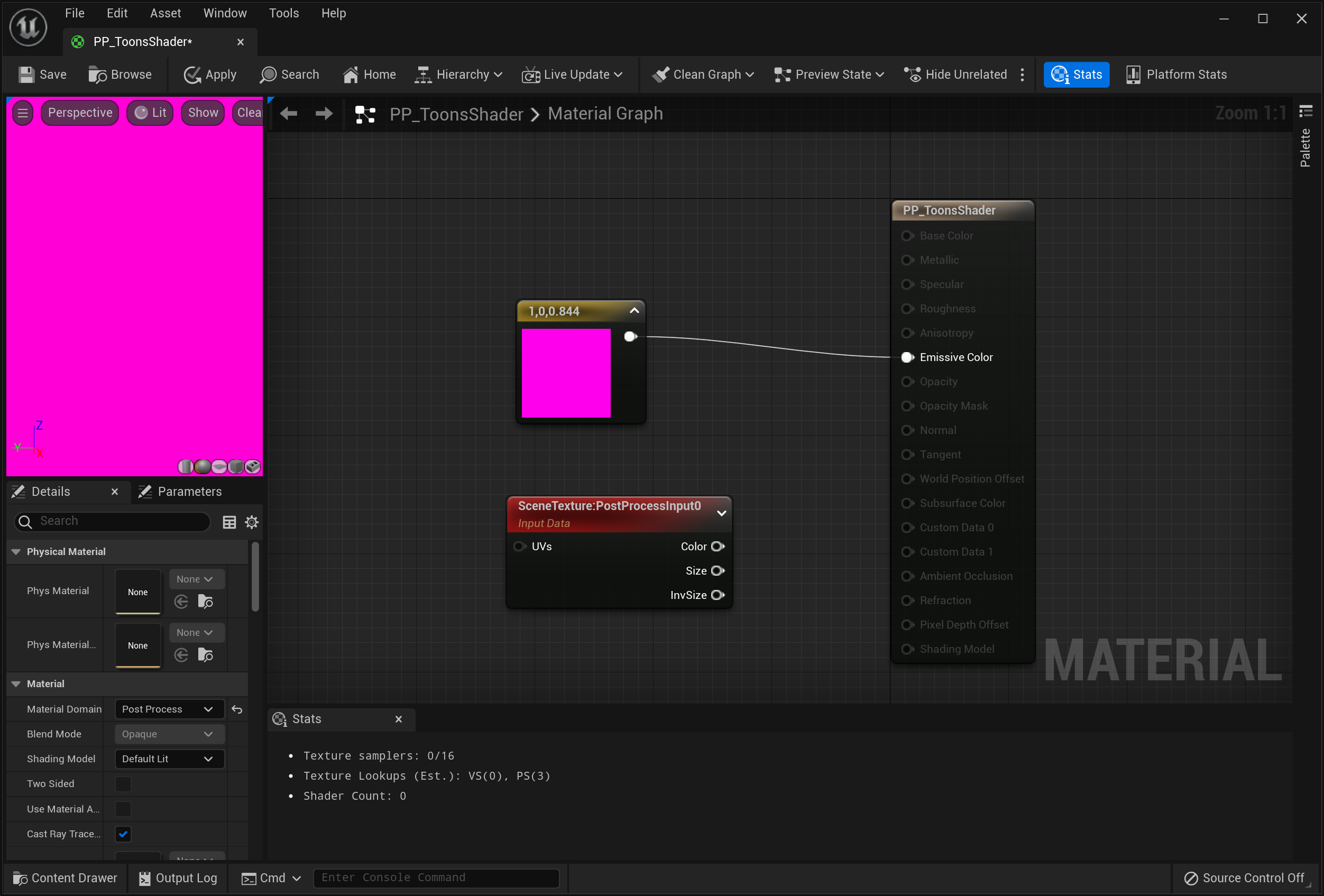Collapse the Physical Material section
Viewport: 1324px width, 896px height.
(16, 551)
